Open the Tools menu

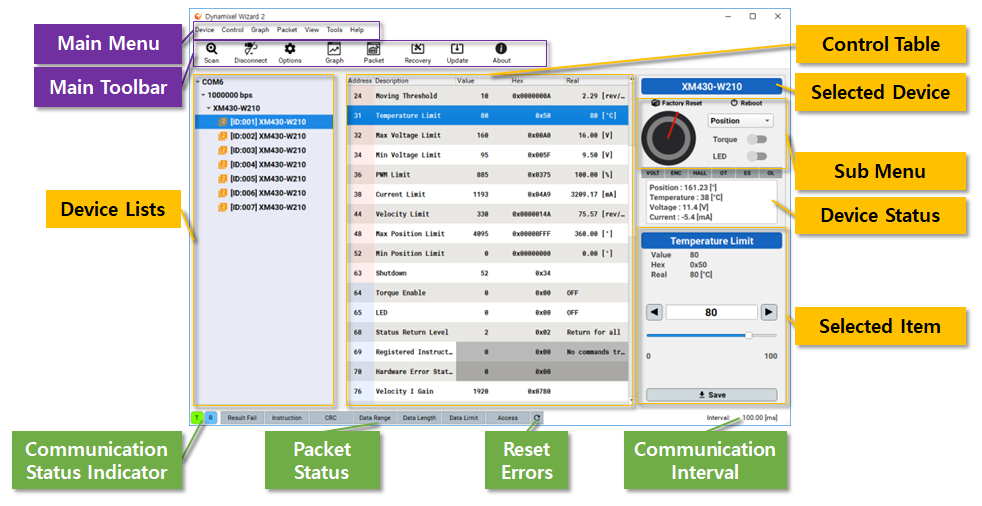point(334,30)
